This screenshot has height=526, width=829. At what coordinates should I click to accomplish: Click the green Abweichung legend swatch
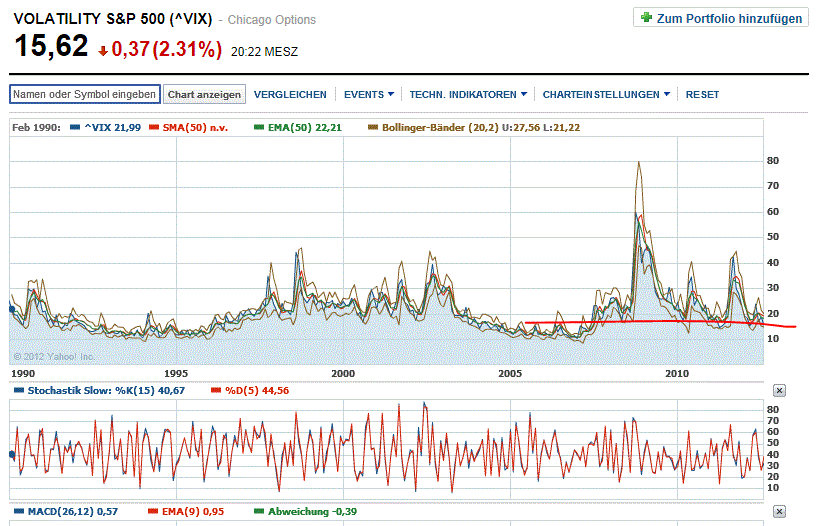pos(259,512)
